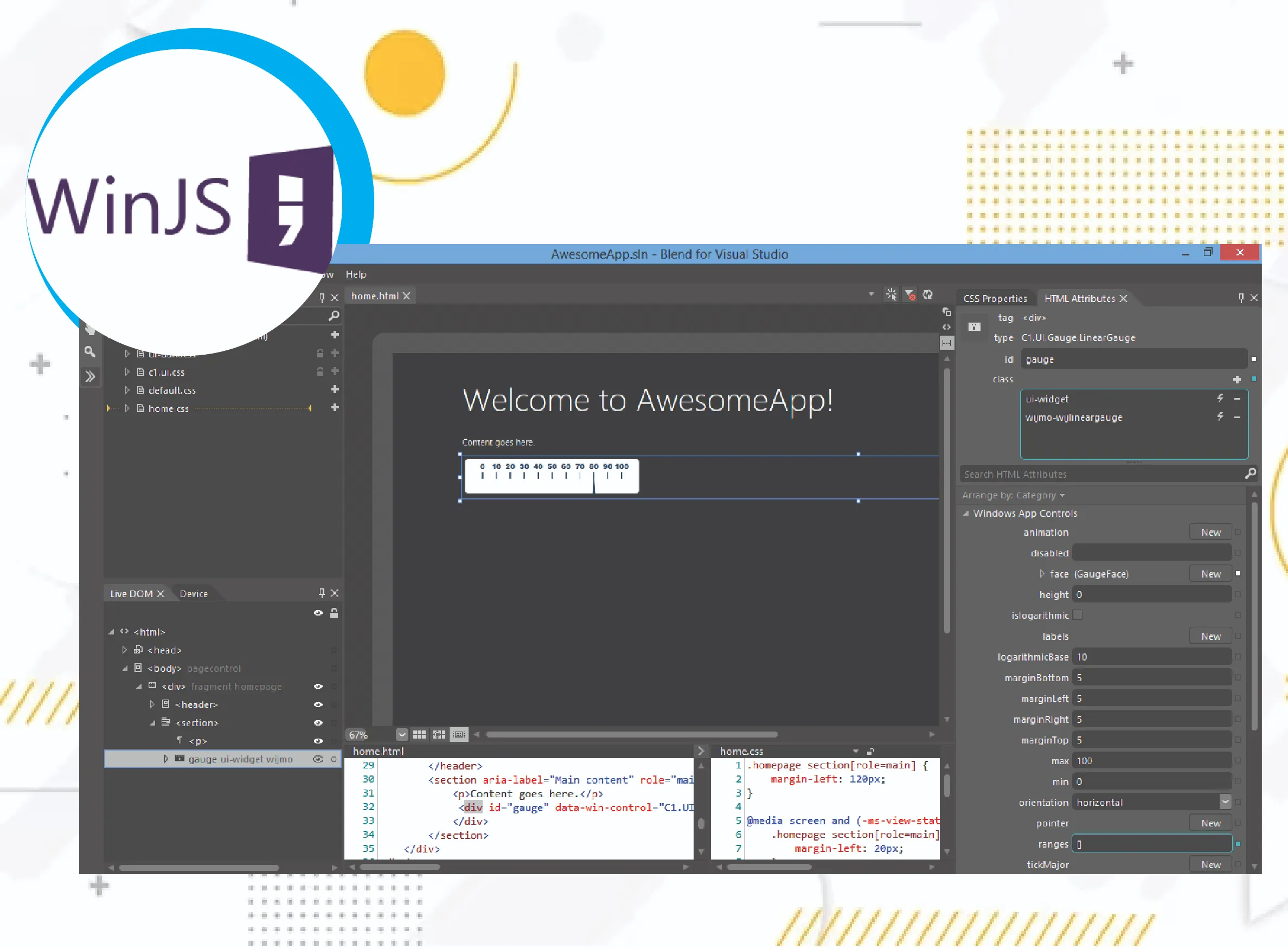Image resolution: width=1288 pixels, height=949 pixels.
Task: Toggle visibility of gauge ui-widget wijmo row
Action: [x=318, y=759]
